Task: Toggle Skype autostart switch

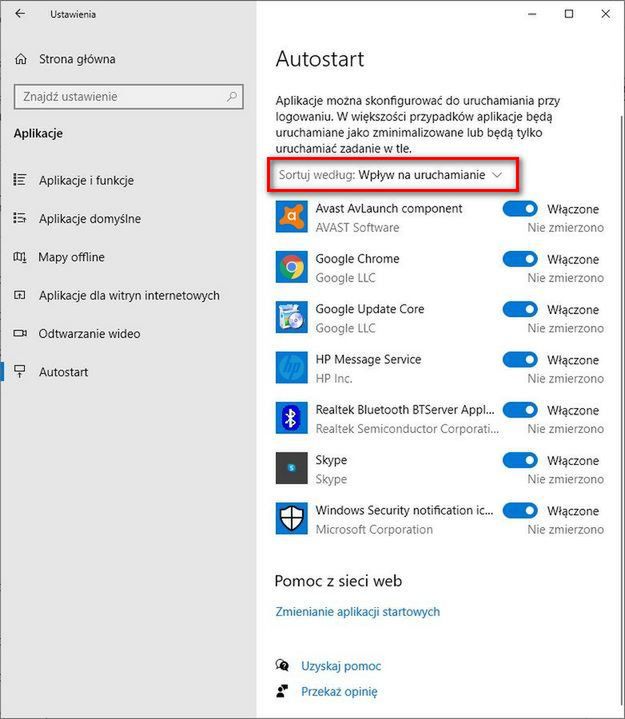Action: pyautogui.click(x=519, y=460)
